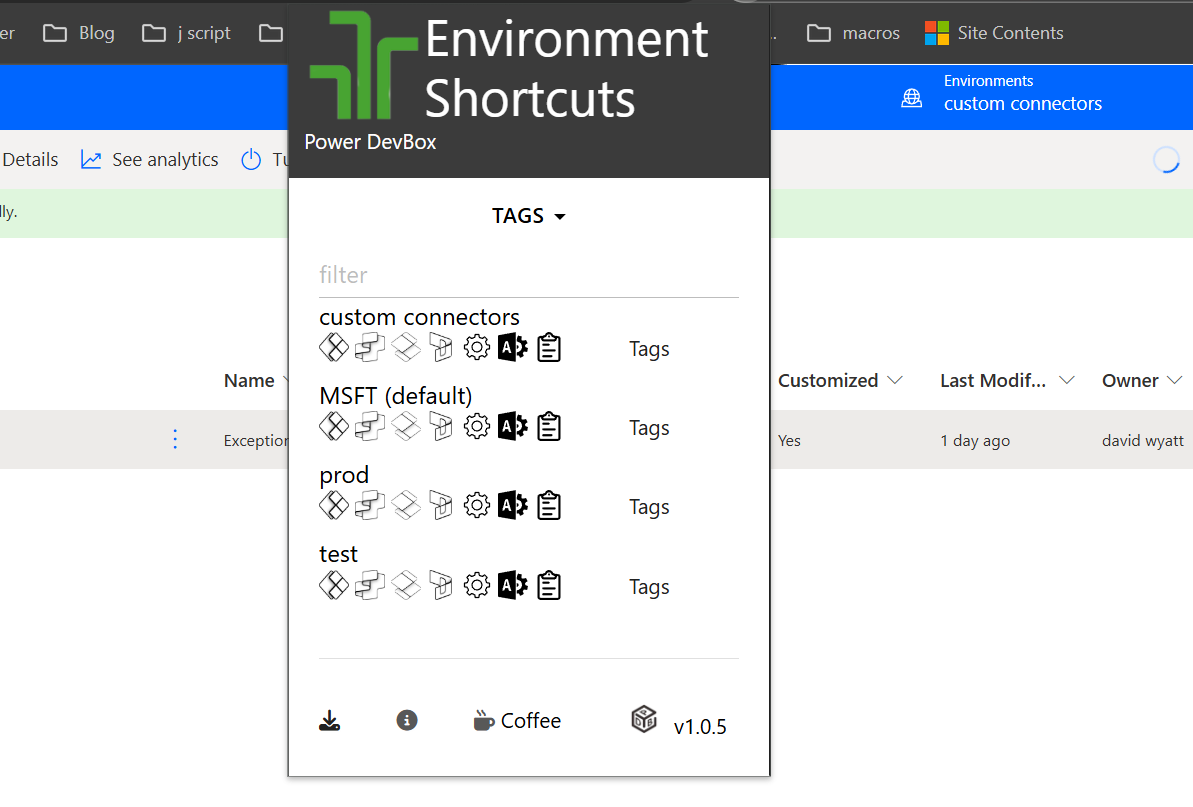Click Tags for MSFT (default) environment

point(649,428)
